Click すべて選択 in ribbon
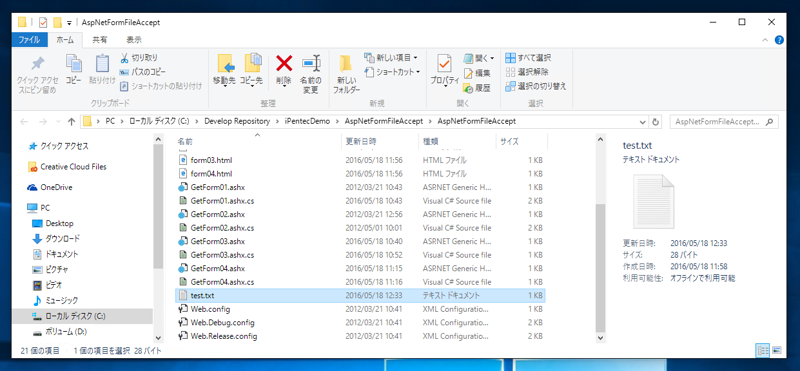The image size is (800, 371). pyautogui.click(x=528, y=58)
